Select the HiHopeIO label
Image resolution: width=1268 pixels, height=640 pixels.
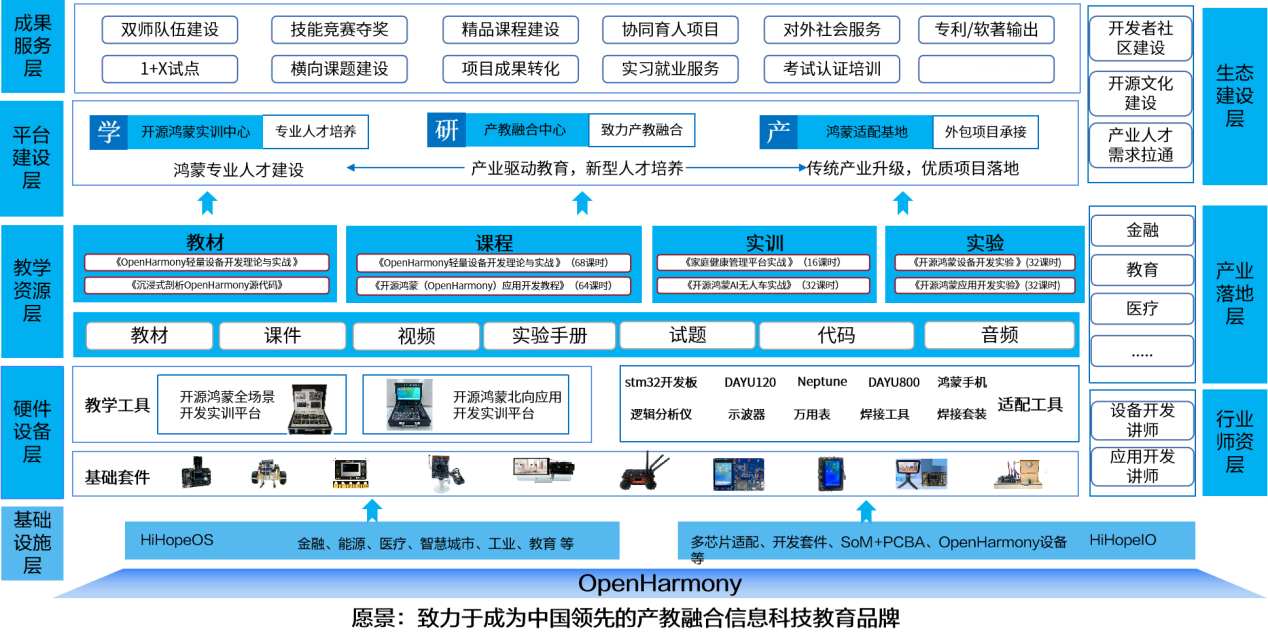(1123, 540)
